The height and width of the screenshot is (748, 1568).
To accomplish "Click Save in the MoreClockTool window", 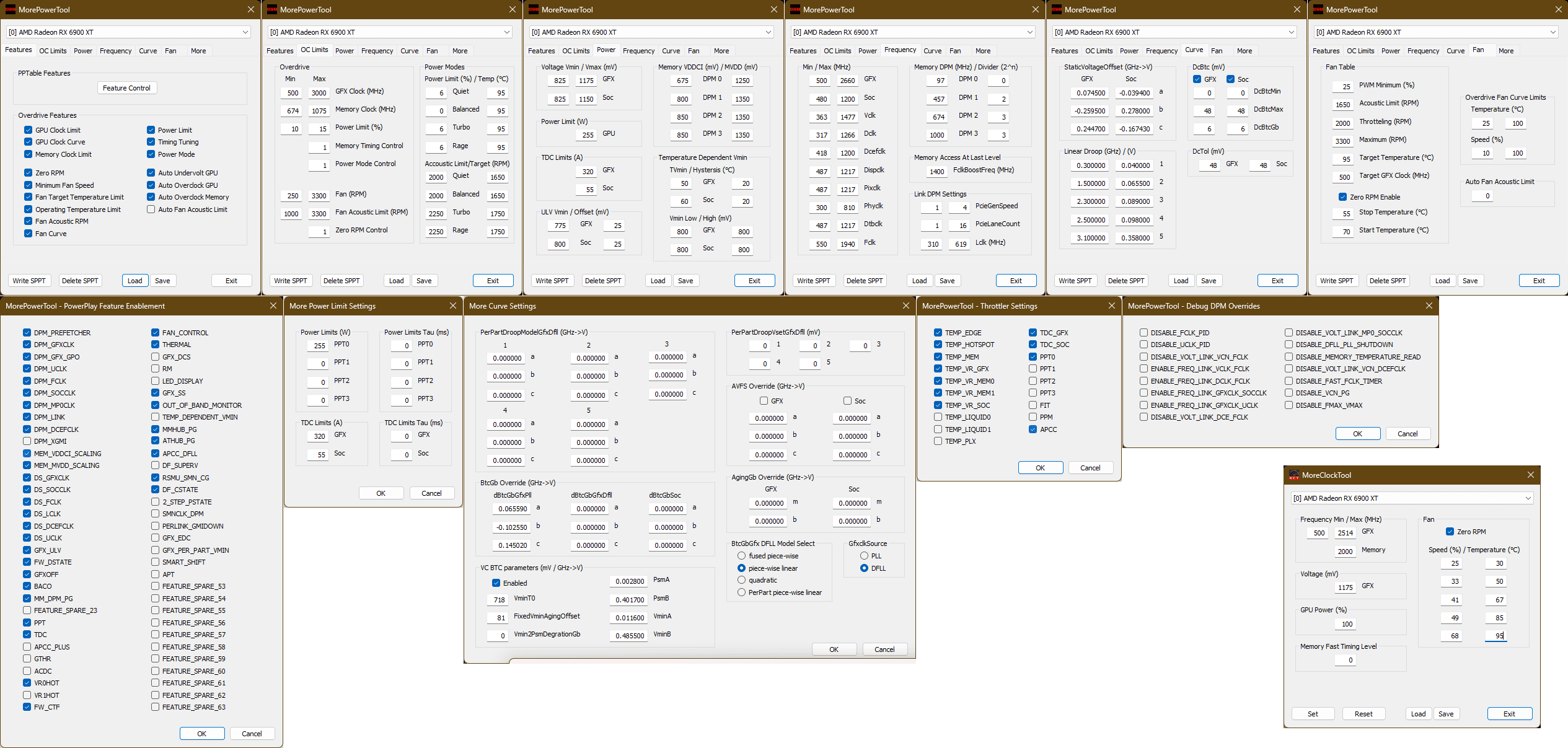I will [1446, 714].
